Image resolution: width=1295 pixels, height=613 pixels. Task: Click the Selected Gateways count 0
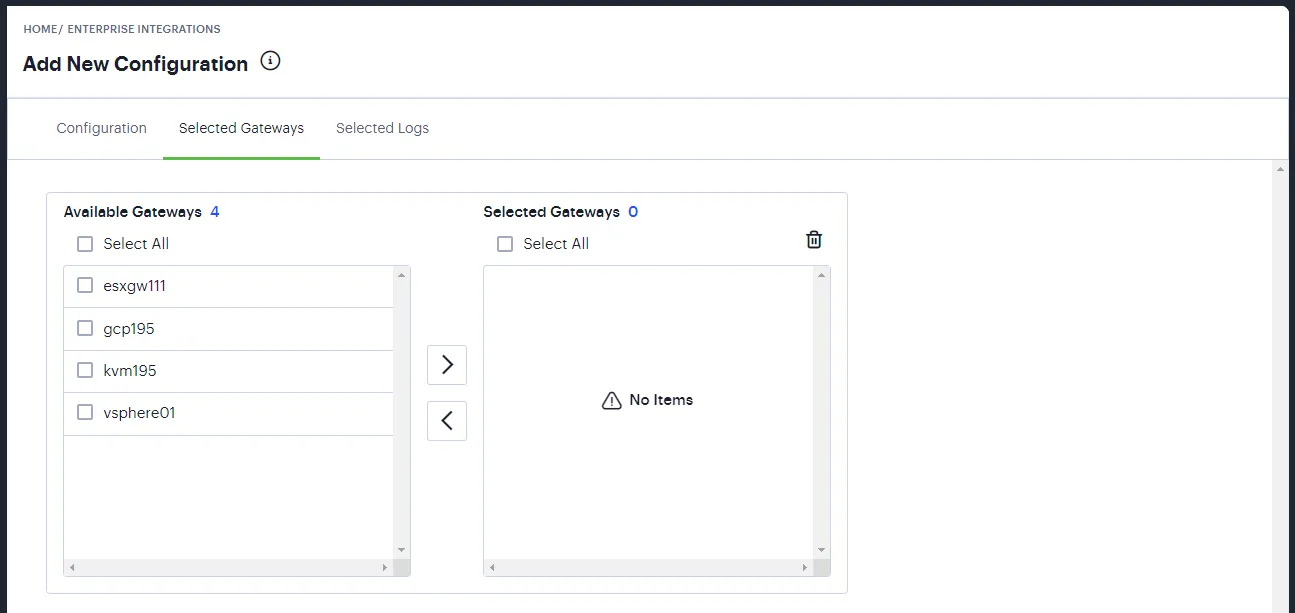[633, 212]
